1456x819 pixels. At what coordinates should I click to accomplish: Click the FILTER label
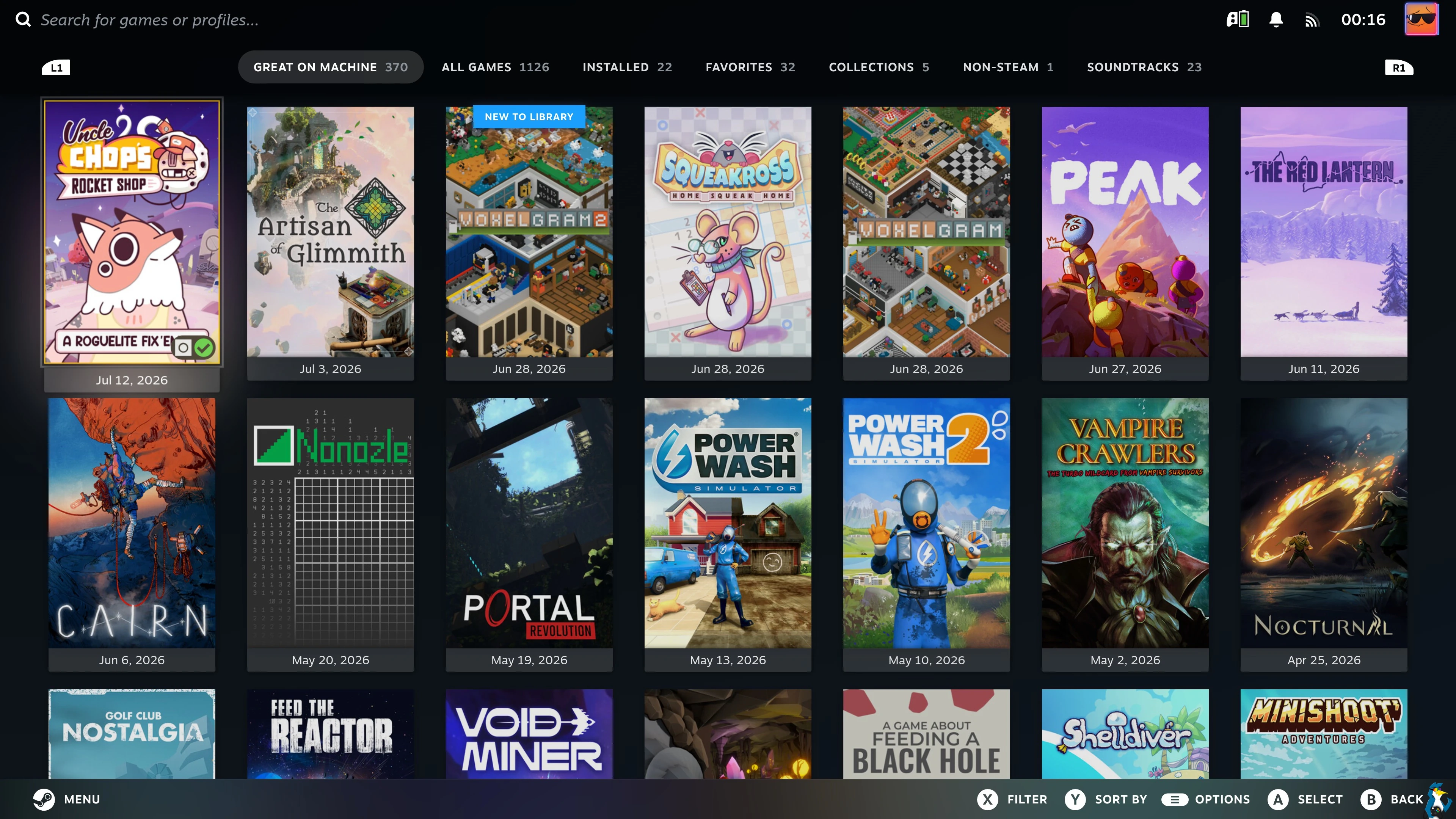(1027, 799)
